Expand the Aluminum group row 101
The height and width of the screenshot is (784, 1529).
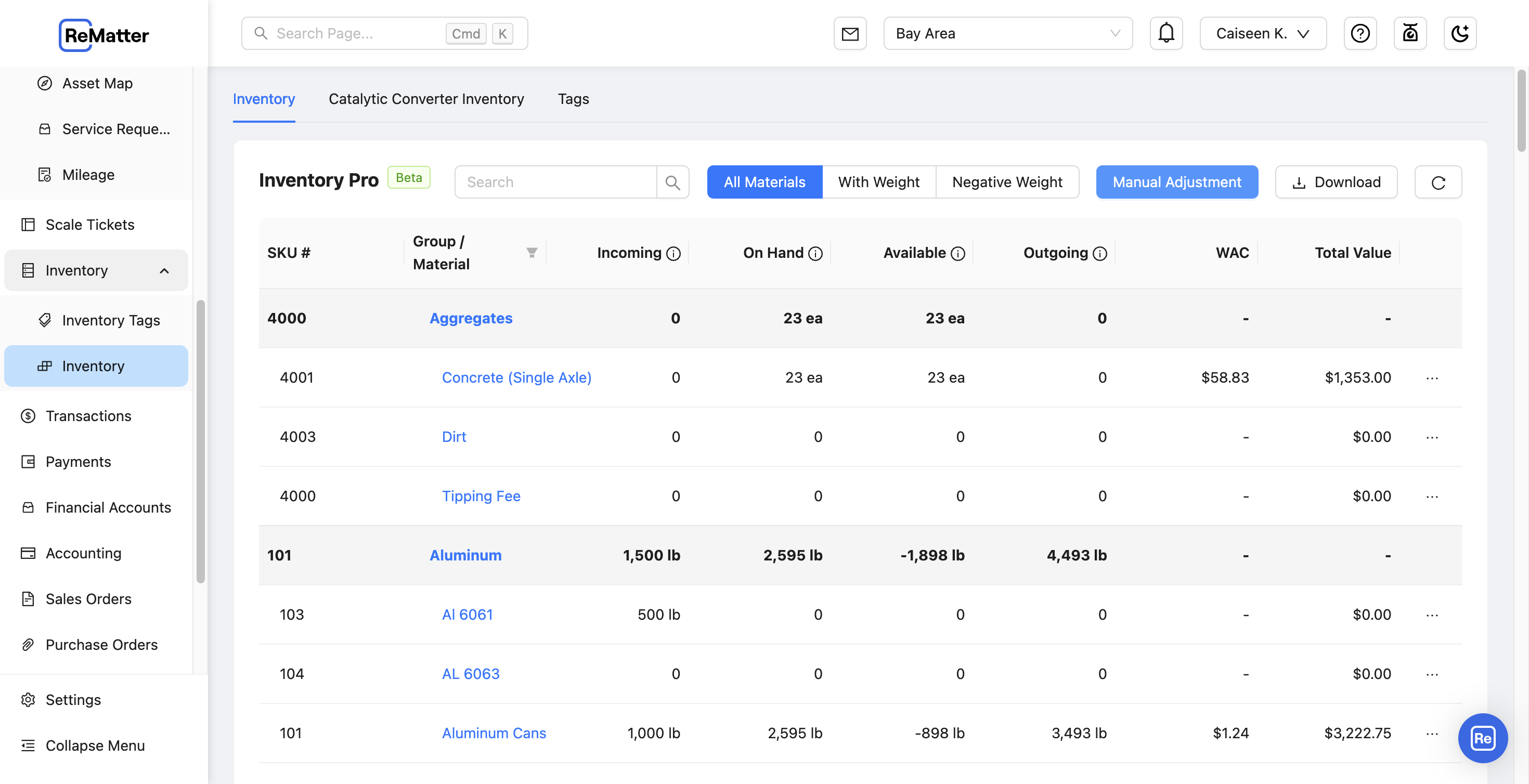point(465,555)
